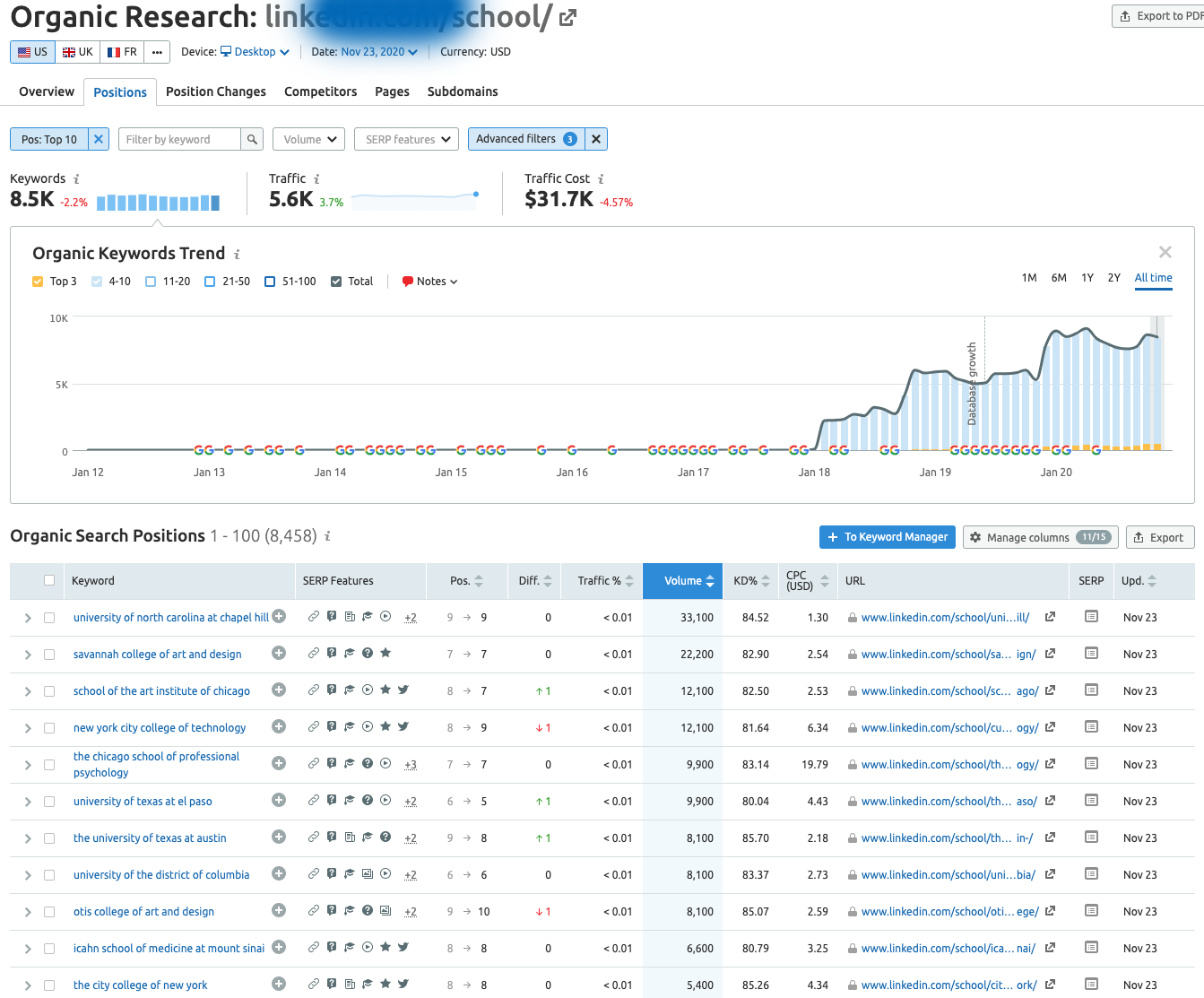Open external URL icon for new york city college row

[1050, 727]
